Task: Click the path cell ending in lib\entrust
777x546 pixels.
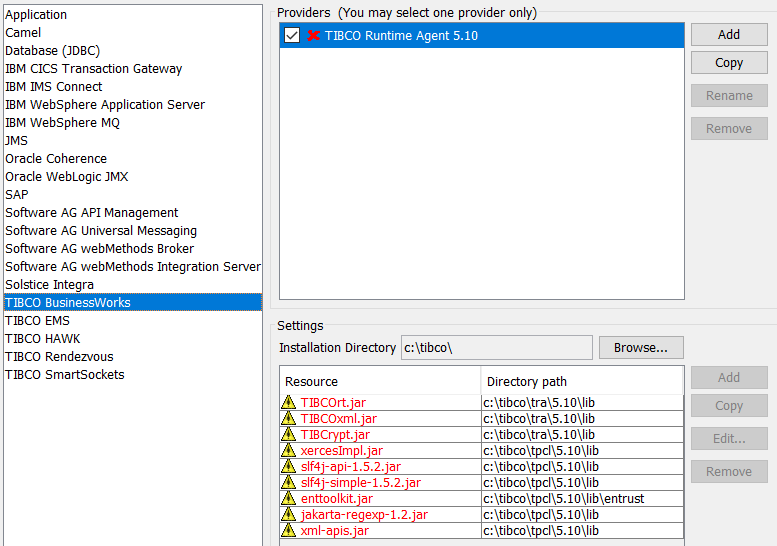Action: pos(582,498)
